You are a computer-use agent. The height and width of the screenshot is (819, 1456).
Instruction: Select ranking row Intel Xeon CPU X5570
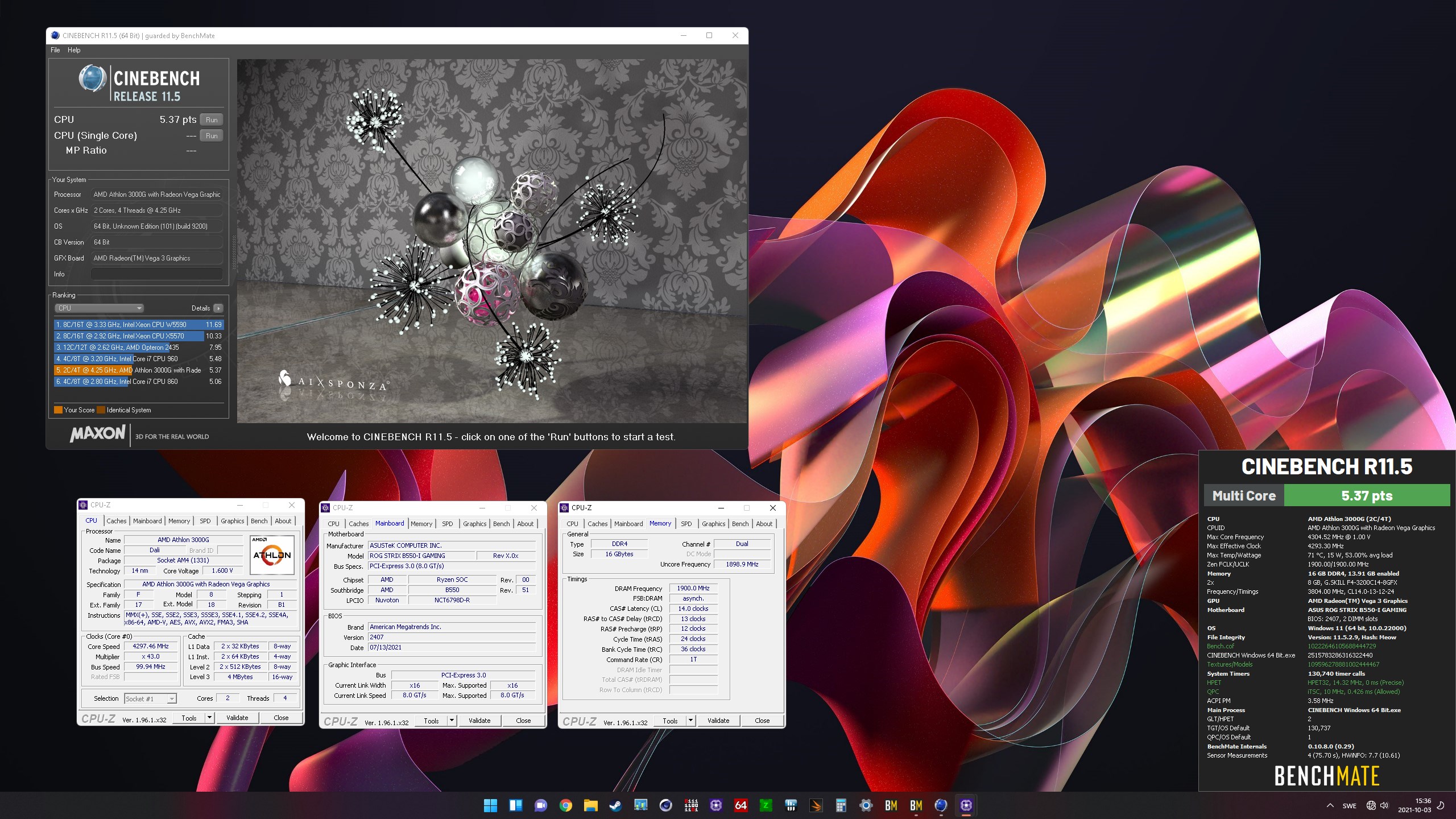coord(139,336)
